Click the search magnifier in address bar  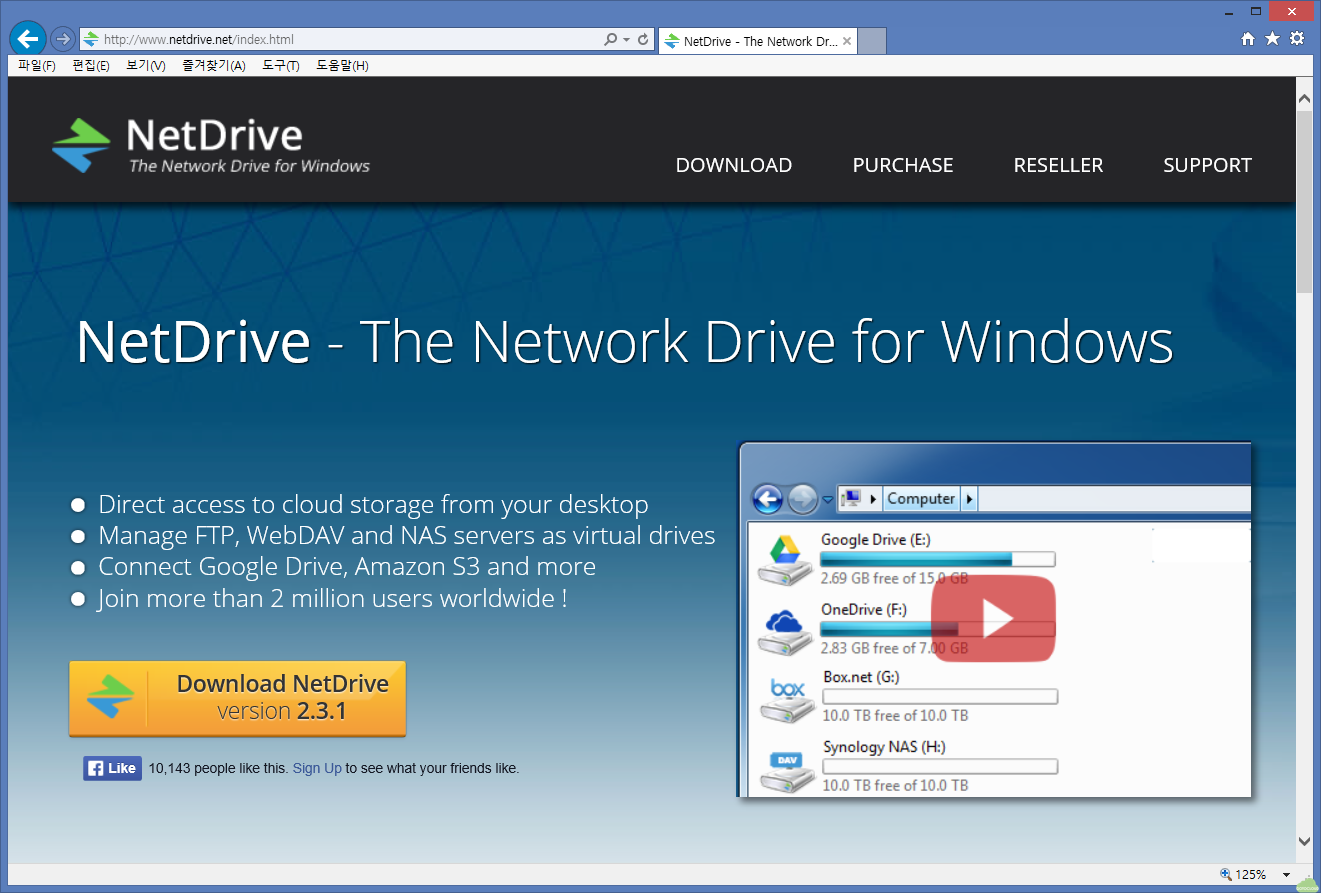coord(610,40)
